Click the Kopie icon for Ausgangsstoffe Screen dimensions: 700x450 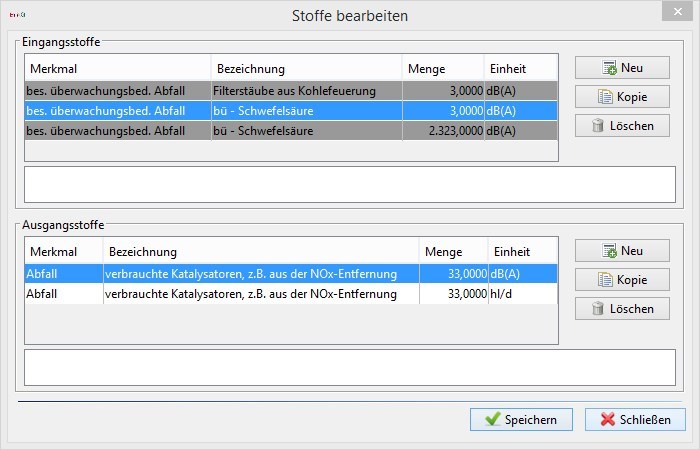(x=604, y=280)
